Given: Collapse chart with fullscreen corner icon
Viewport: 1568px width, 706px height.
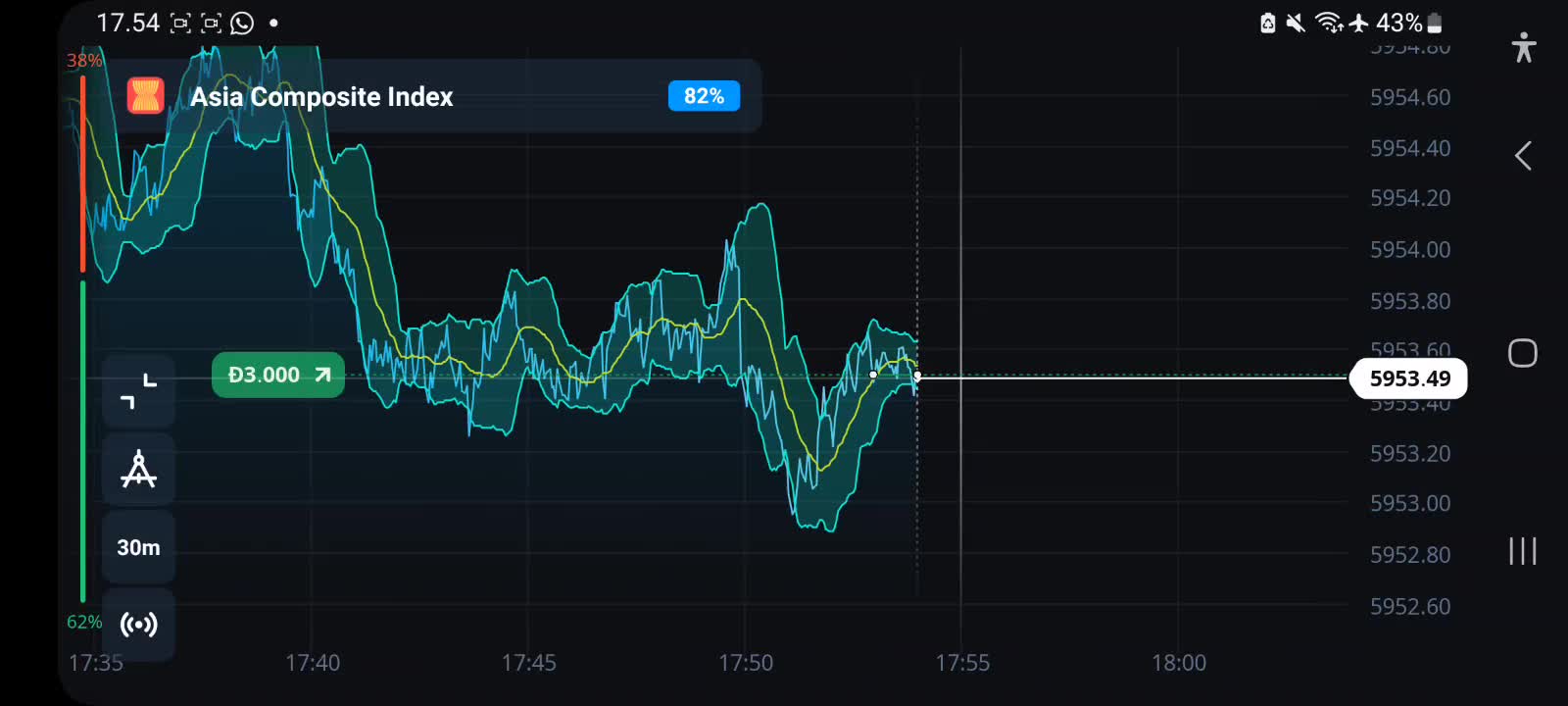Looking at the screenshot, I should [138, 391].
